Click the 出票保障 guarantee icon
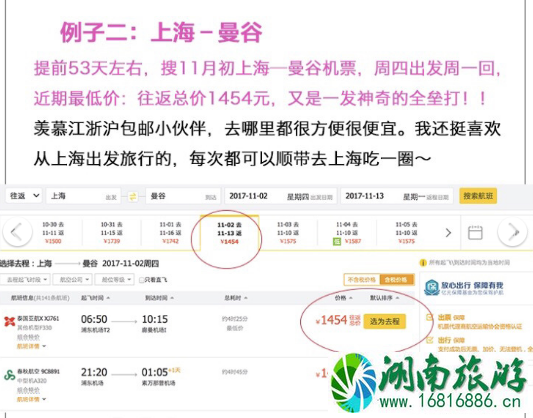This screenshot has height=418, width=533. tap(430, 317)
